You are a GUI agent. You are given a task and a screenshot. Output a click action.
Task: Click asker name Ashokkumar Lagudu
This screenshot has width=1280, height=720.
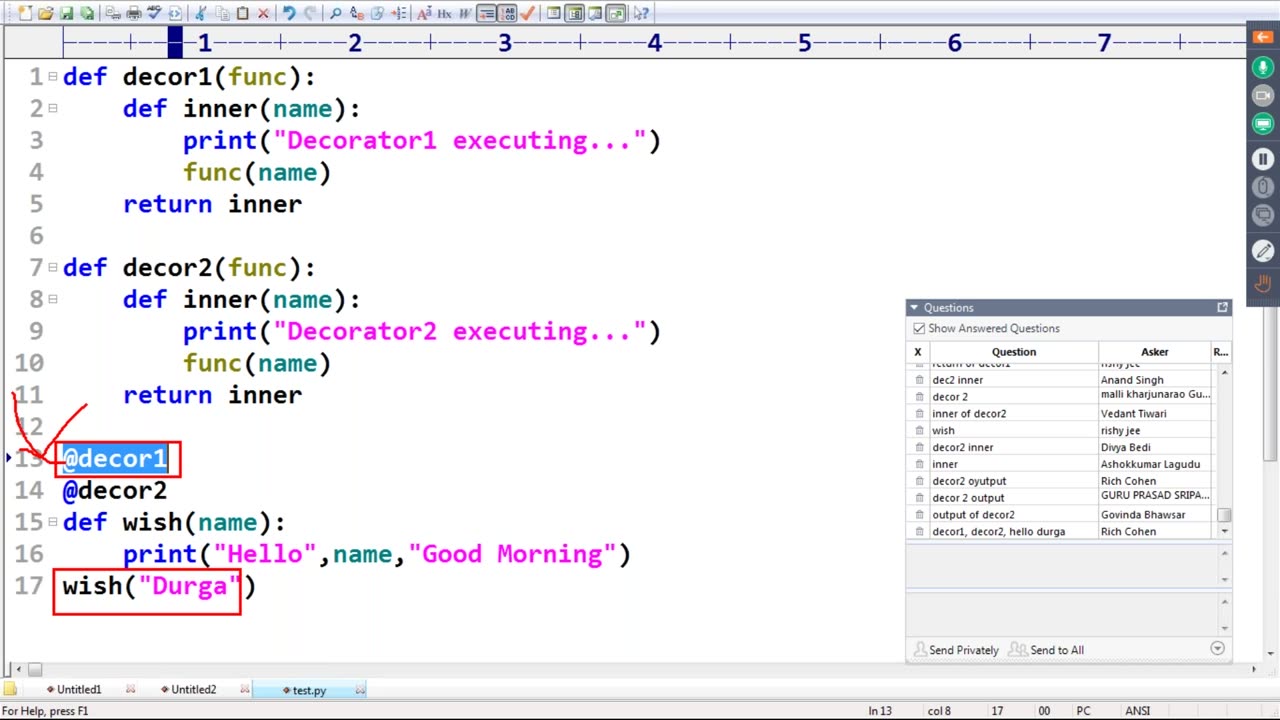1150,464
